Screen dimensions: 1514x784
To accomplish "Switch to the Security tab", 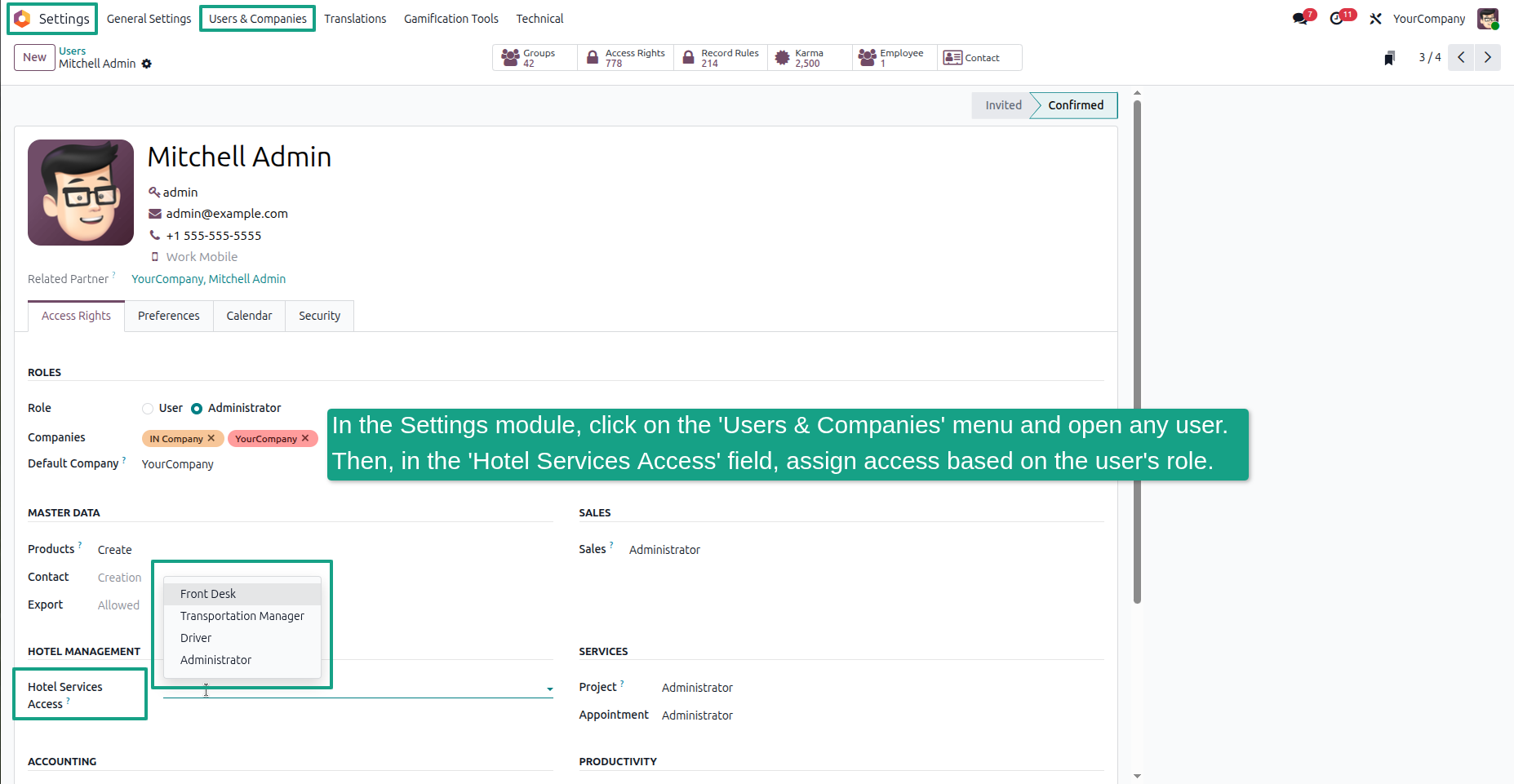I will (319, 316).
